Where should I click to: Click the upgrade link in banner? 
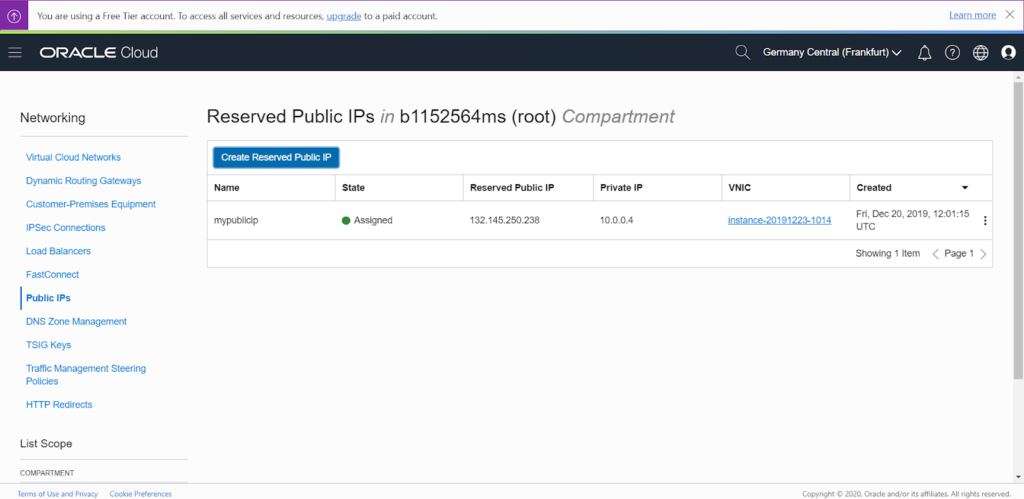click(344, 16)
